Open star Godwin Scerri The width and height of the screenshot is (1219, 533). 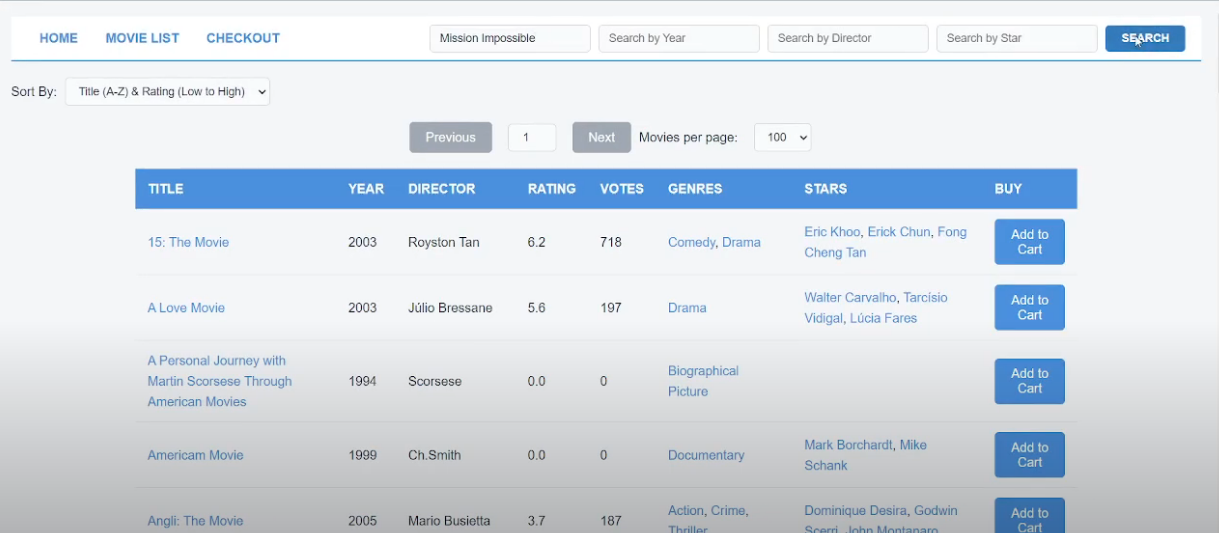tap(880, 521)
